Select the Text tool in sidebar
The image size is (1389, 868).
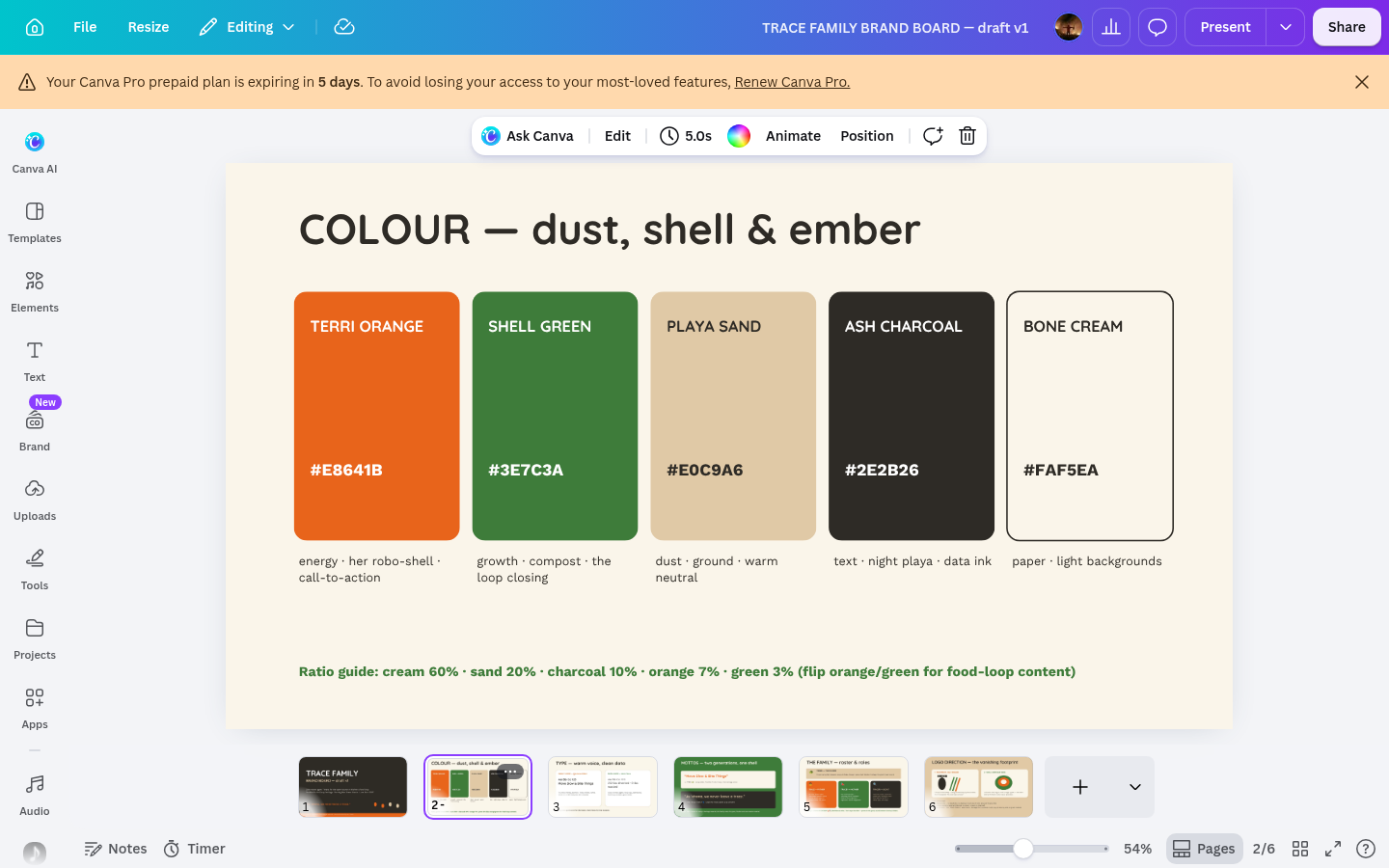coord(35,361)
